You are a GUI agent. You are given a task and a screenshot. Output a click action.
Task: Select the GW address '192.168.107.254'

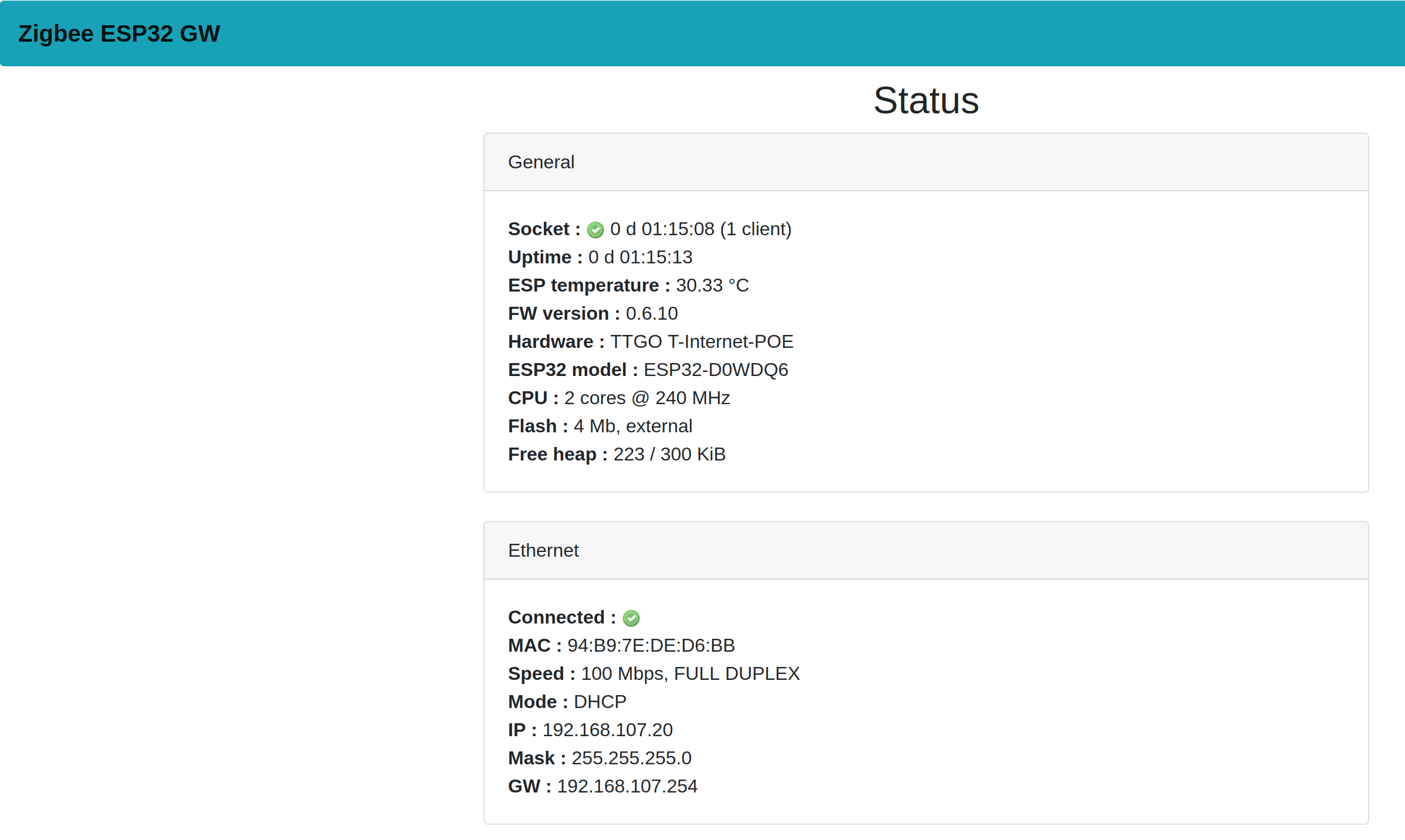click(x=627, y=786)
